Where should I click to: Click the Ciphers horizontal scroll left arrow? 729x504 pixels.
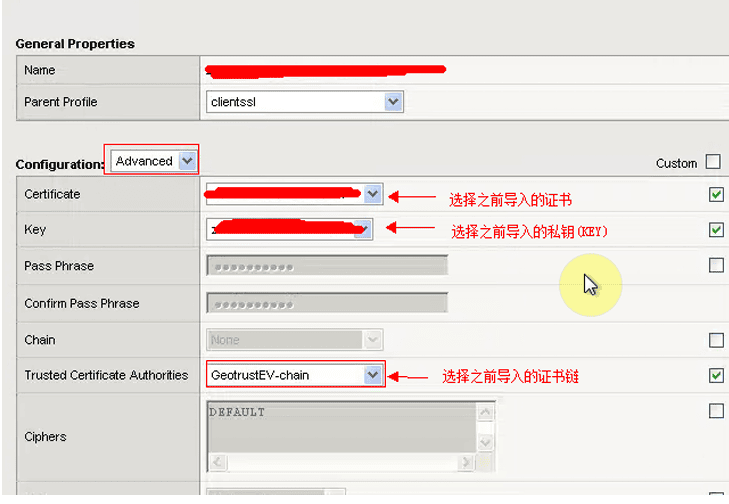[x=217, y=463]
